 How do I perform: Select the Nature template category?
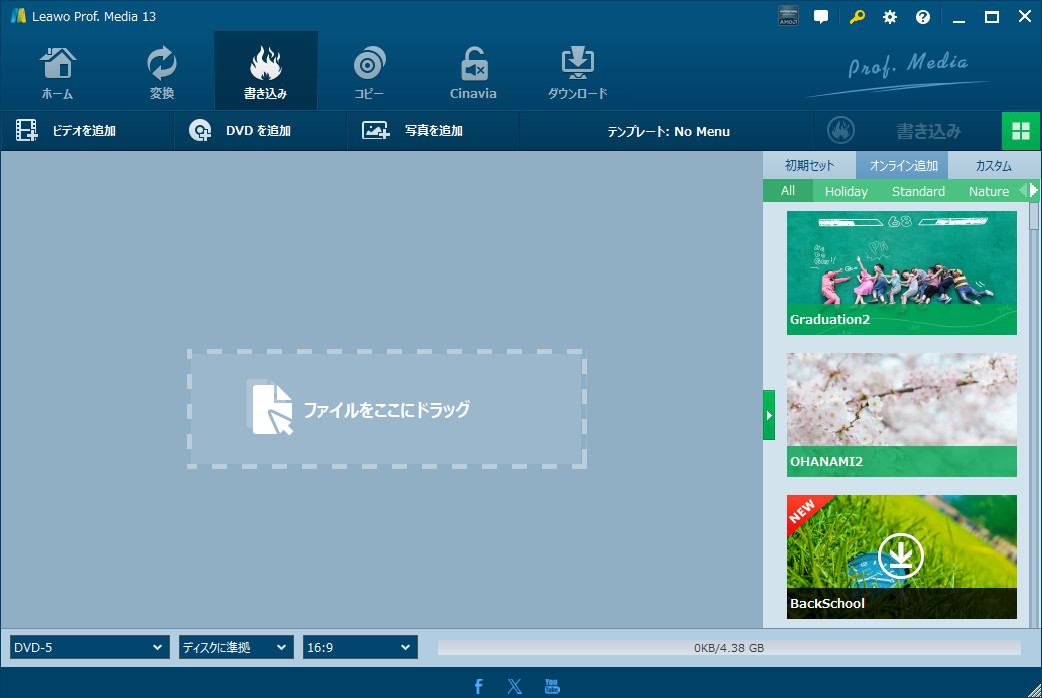pyautogui.click(x=988, y=191)
